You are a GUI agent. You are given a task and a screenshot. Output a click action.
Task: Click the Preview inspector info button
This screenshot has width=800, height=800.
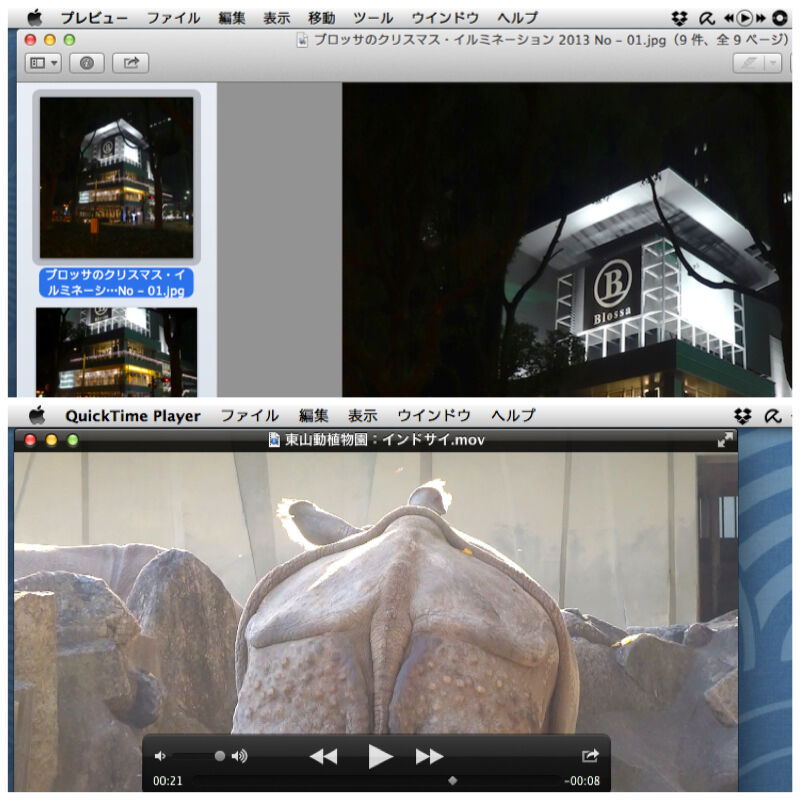coord(87,63)
